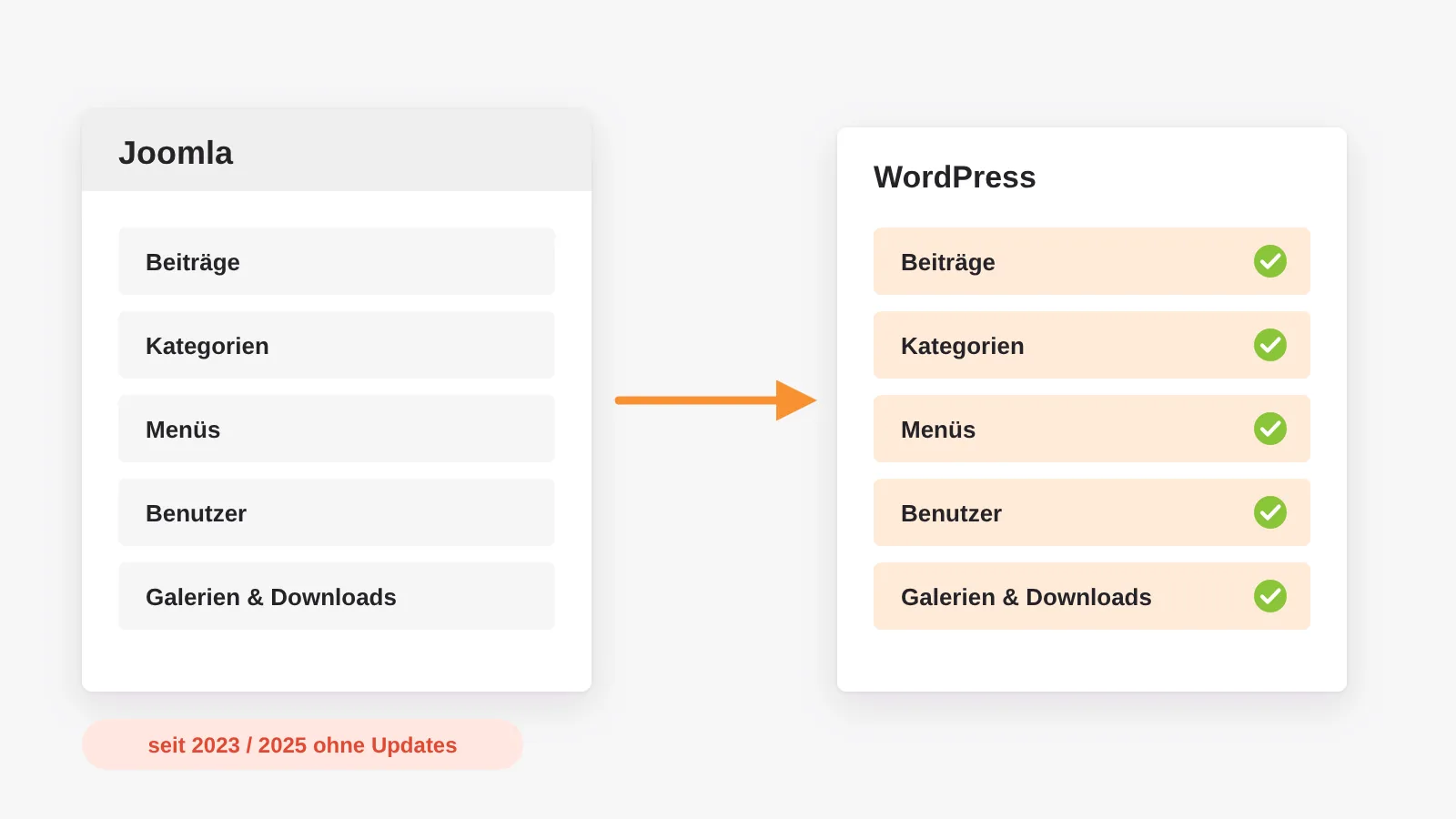Select Galerien & Downloads in the Joomla card
The height and width of the screenshot is (819, 1456).
tap(337, 596)
